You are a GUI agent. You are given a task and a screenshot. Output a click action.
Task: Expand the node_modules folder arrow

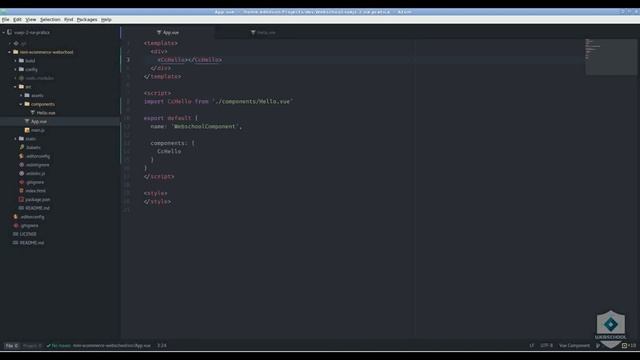[x=16, y=78]
